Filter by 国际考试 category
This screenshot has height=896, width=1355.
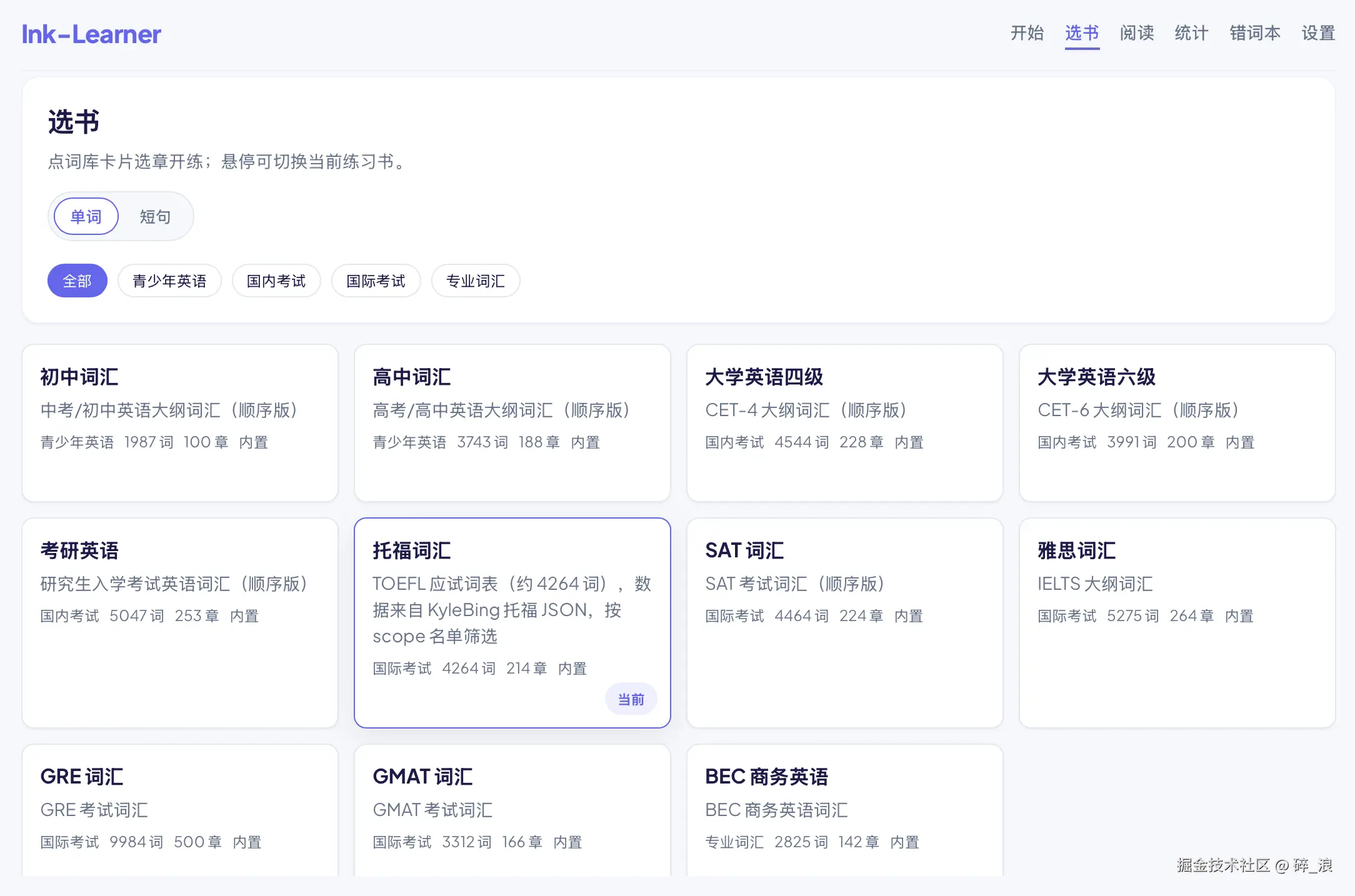pos(376,281)
